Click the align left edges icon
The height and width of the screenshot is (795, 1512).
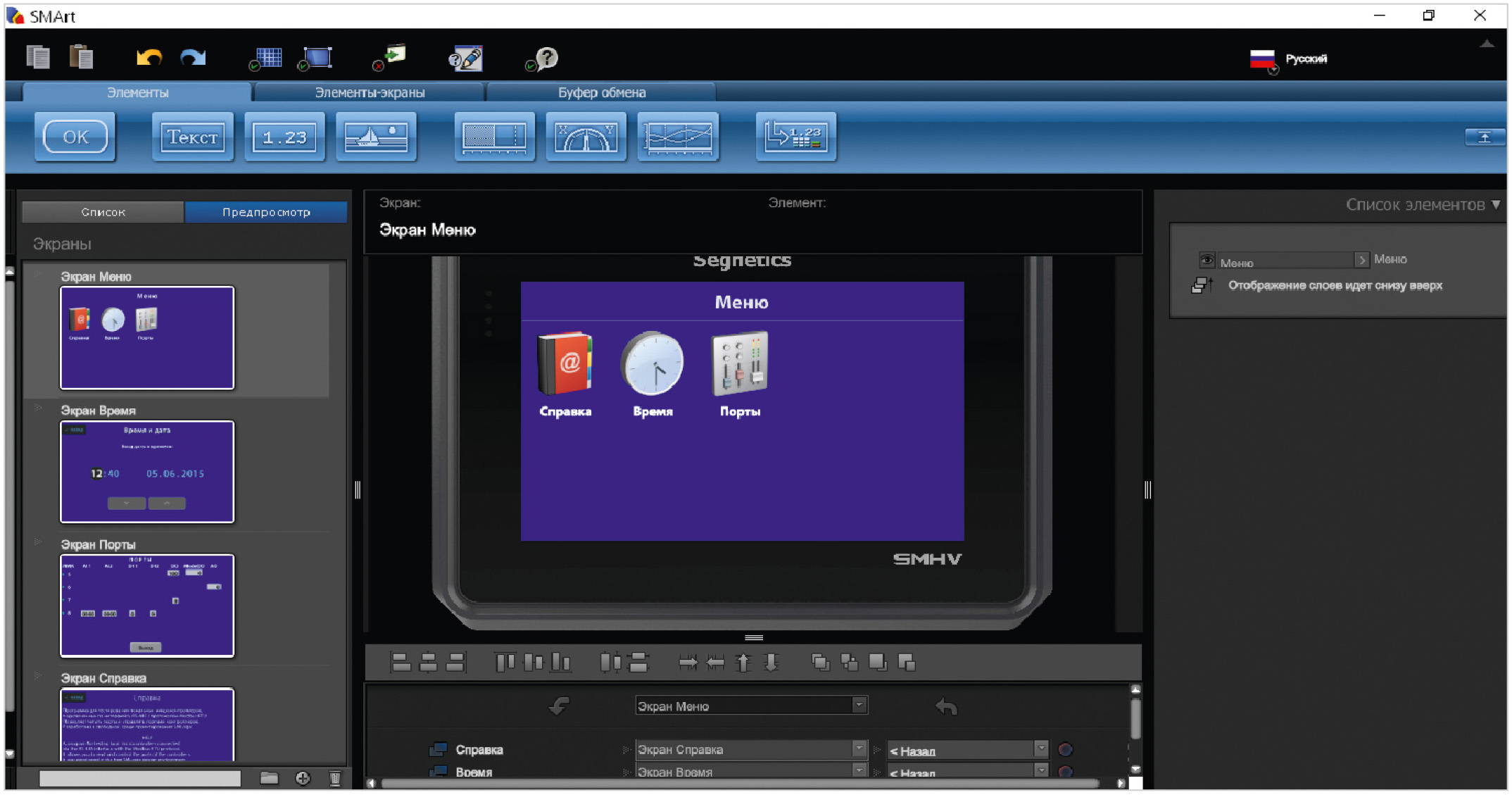pos(401,662)
